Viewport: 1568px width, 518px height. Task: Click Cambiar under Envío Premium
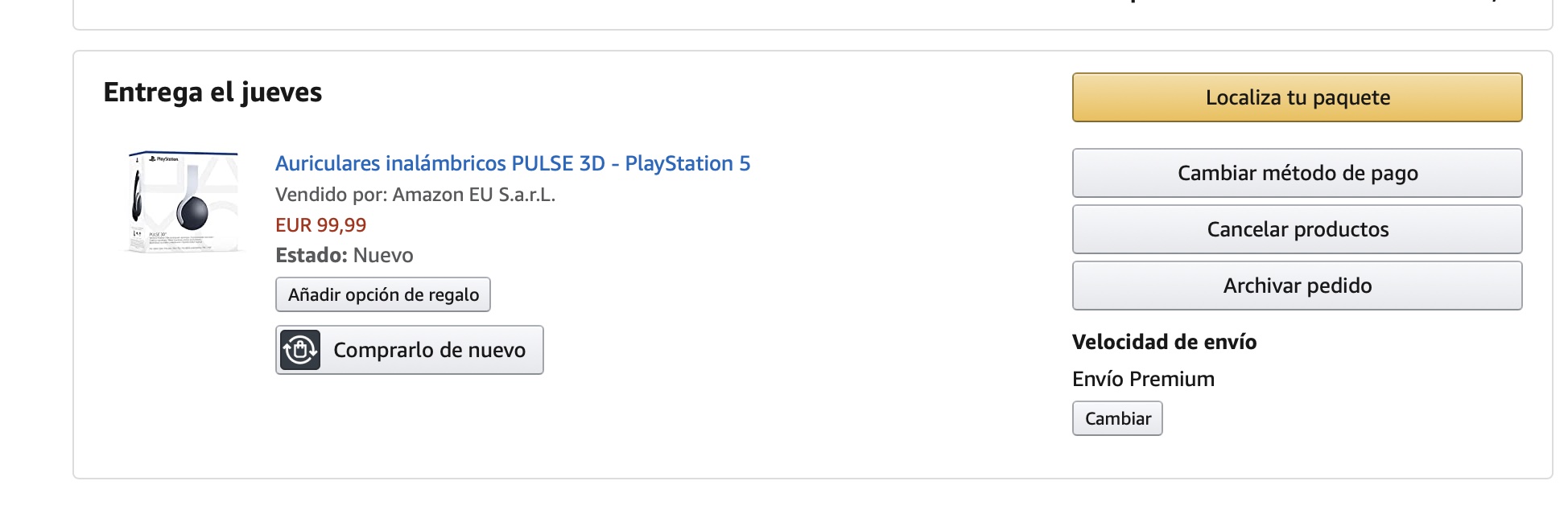pos(1117,418)
